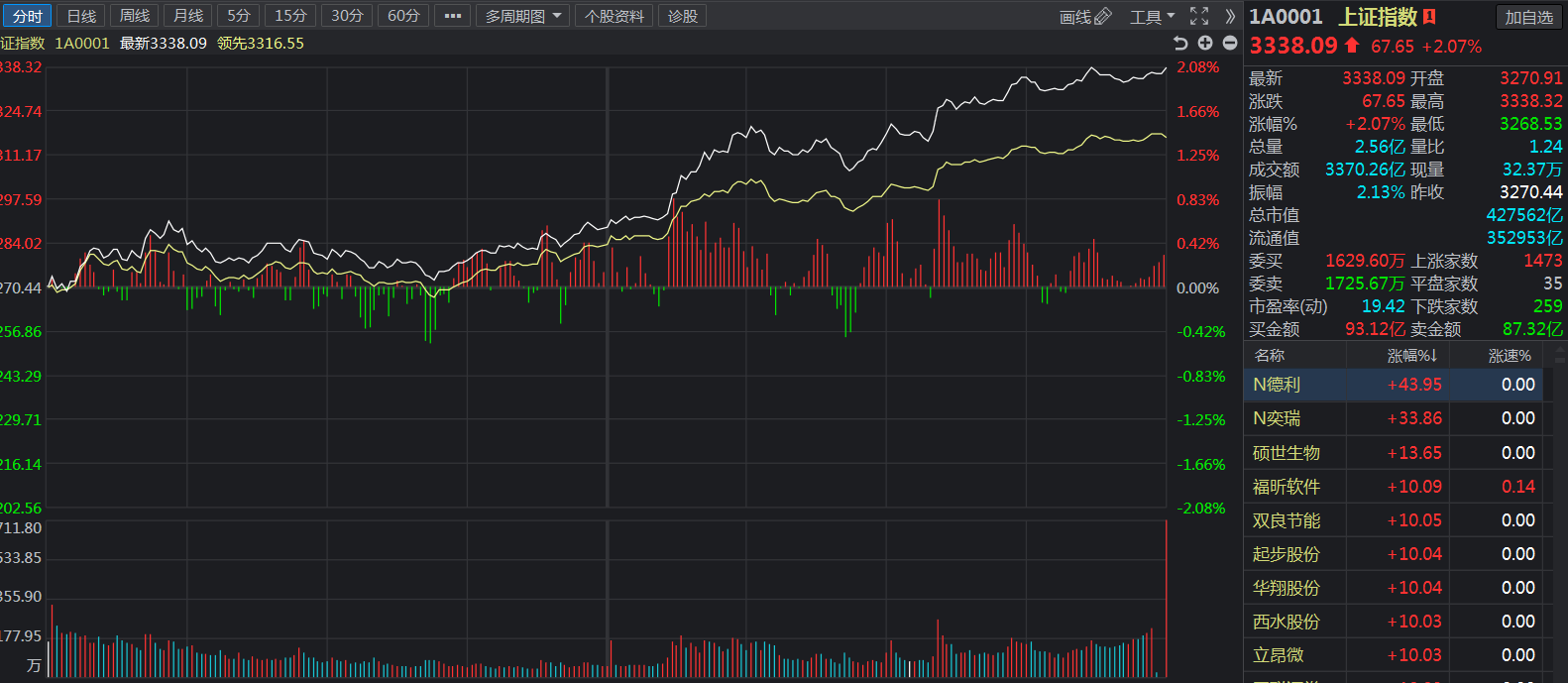
Task: Open the 工具 tools dropdown
Action: tap(1152, 17)
